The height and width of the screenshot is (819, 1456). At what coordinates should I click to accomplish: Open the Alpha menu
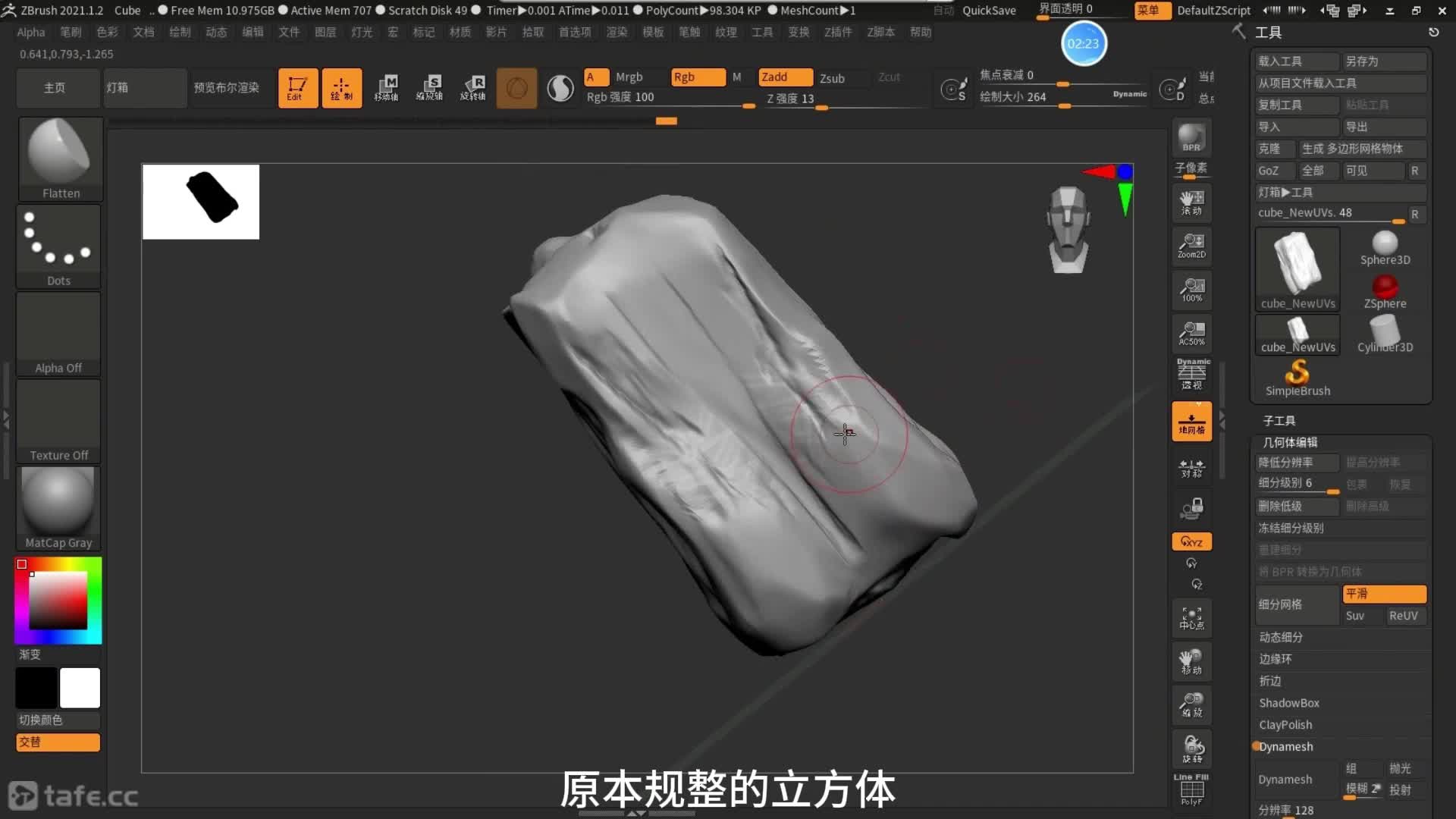click(x=30, y=32)
